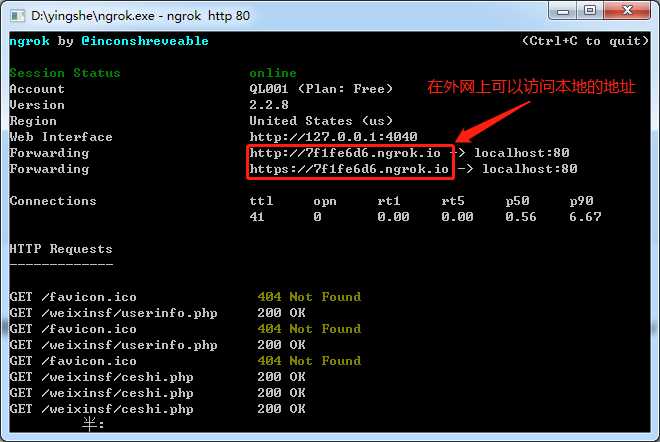This screenshot has width=660, height=442.
Task: Click the 'Connections' label
Action: pos(53,201)
